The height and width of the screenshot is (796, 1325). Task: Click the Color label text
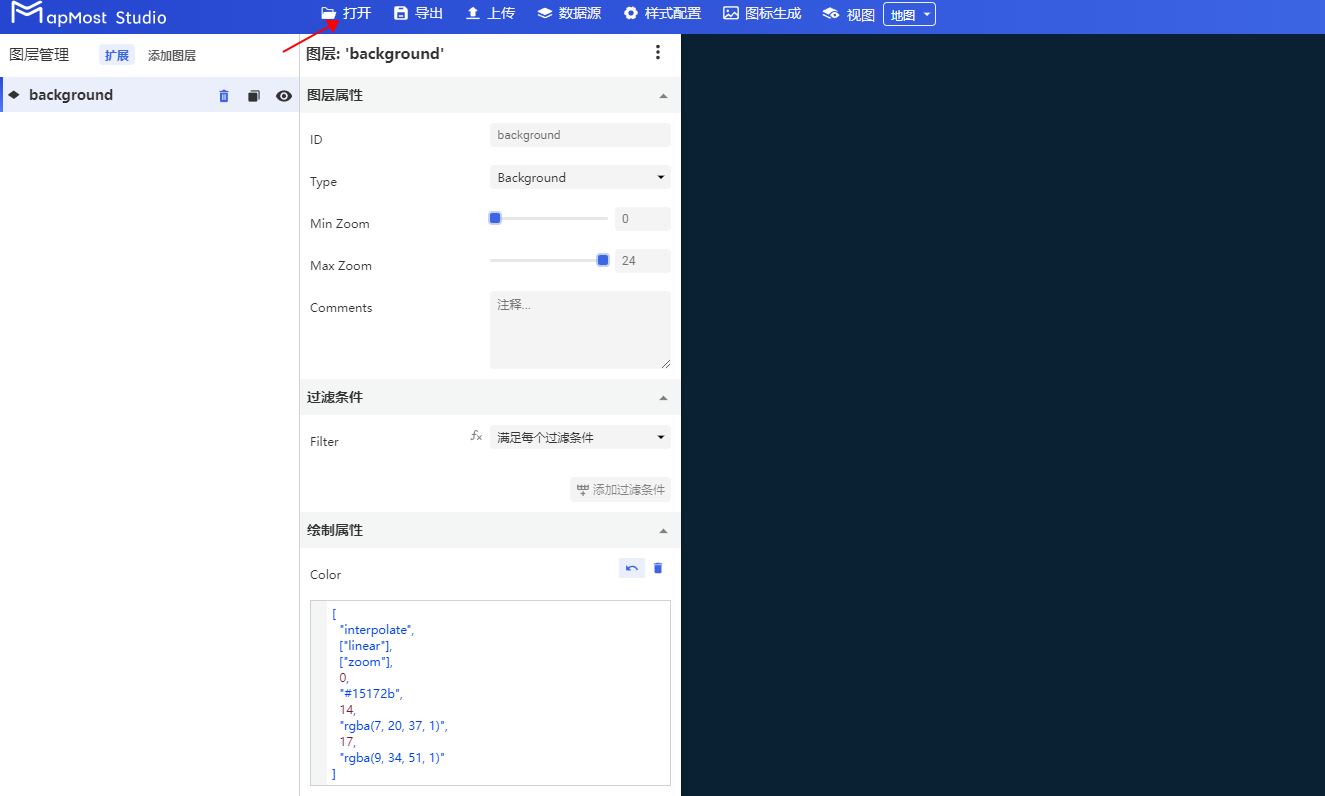coord(326,575)
